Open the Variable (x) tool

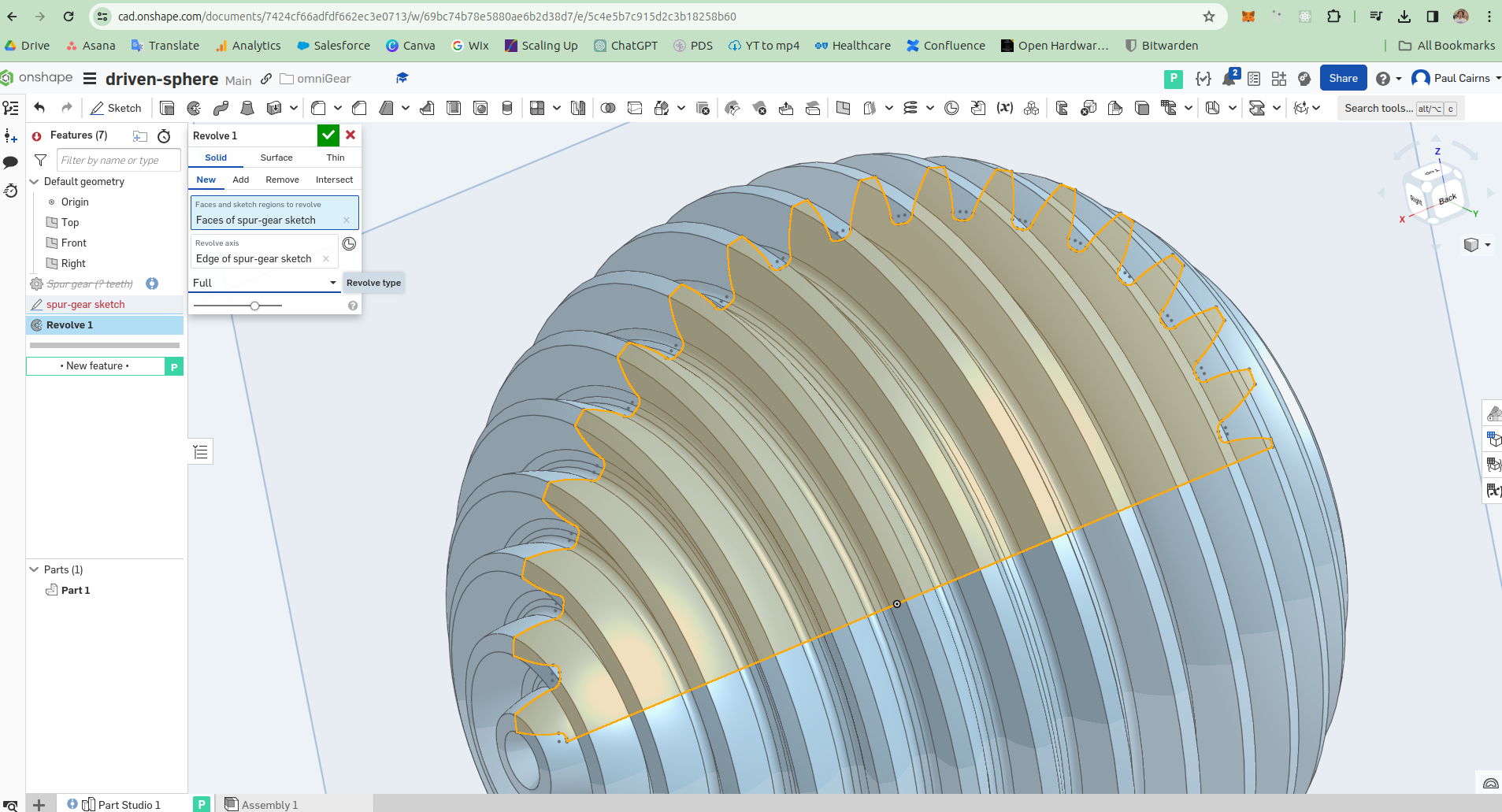(1005, 108)
